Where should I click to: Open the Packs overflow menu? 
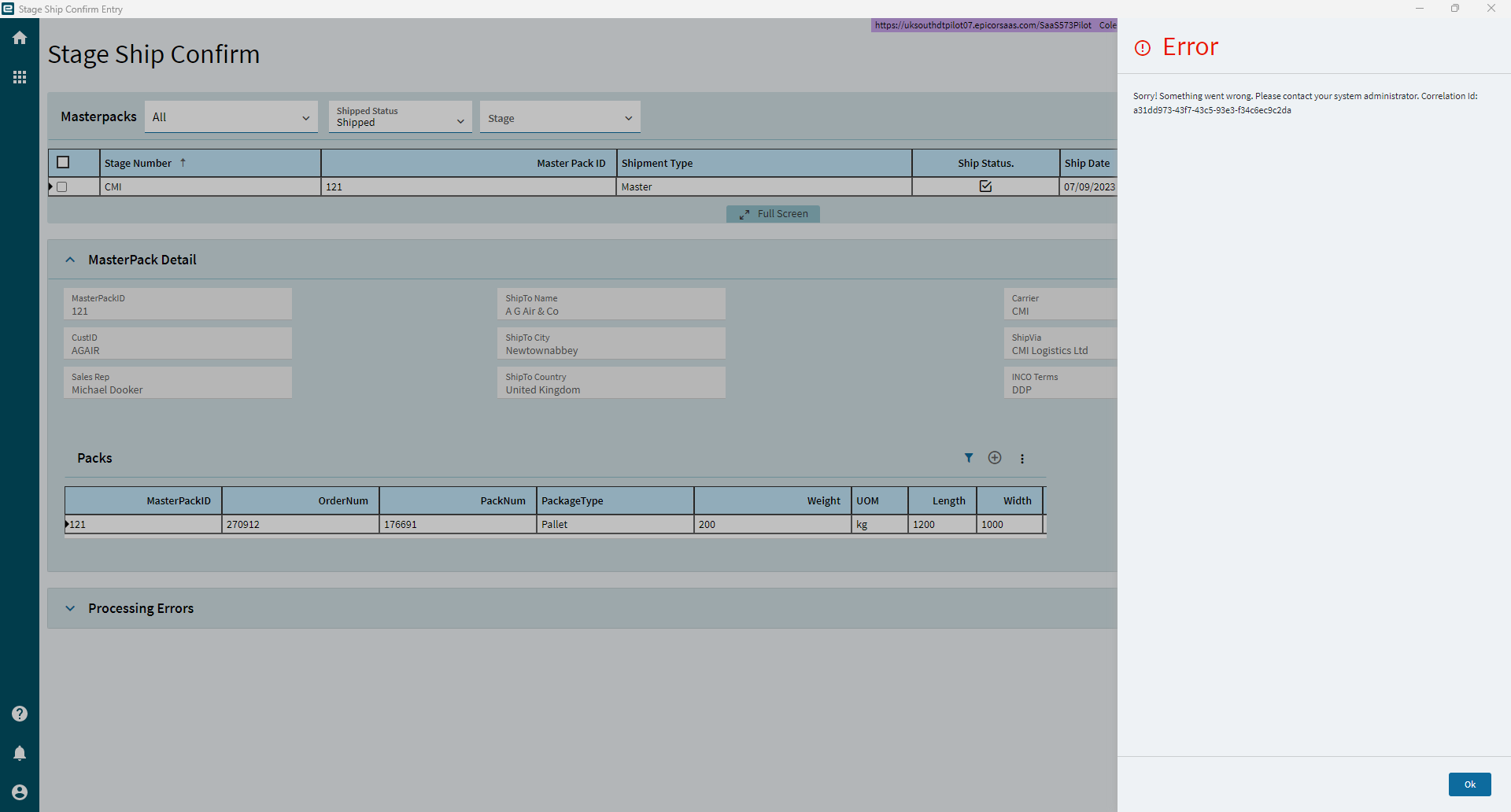click(1021, 457)
